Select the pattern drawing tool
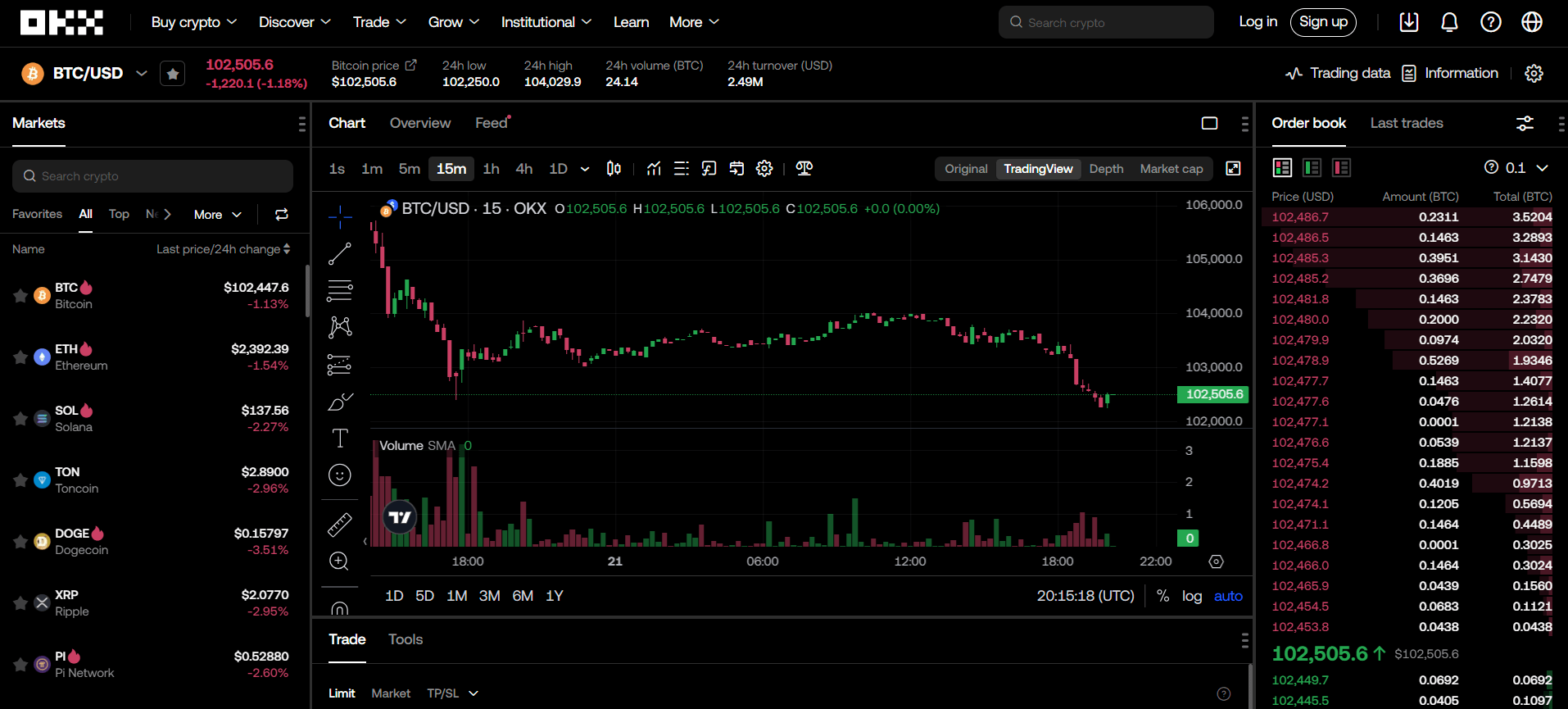This screenshot has height=709, width=1568. (x=340, y=327)
